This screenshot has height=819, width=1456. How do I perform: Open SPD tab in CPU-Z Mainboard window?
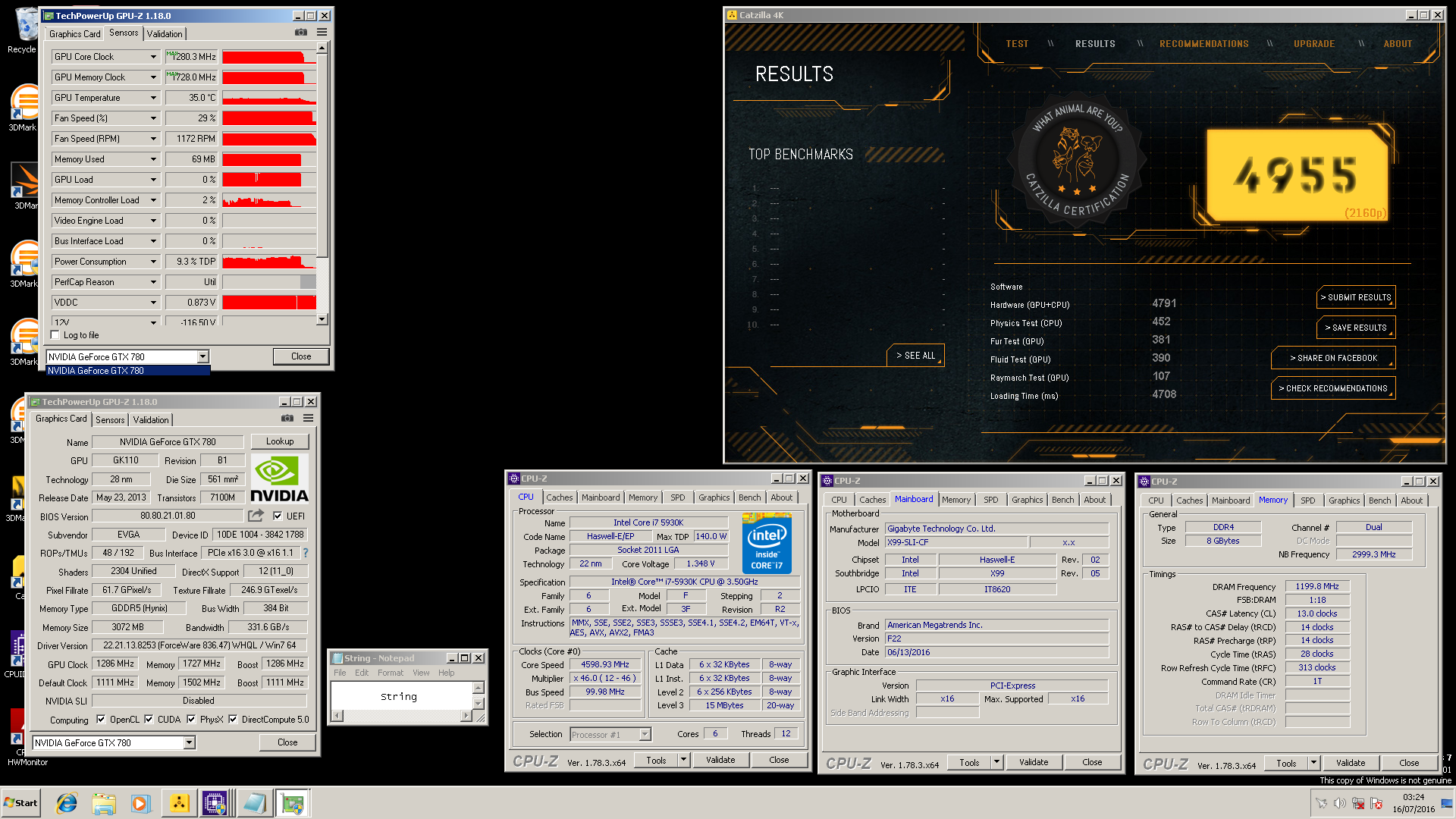pyautogui.click(x=990, y=500)
